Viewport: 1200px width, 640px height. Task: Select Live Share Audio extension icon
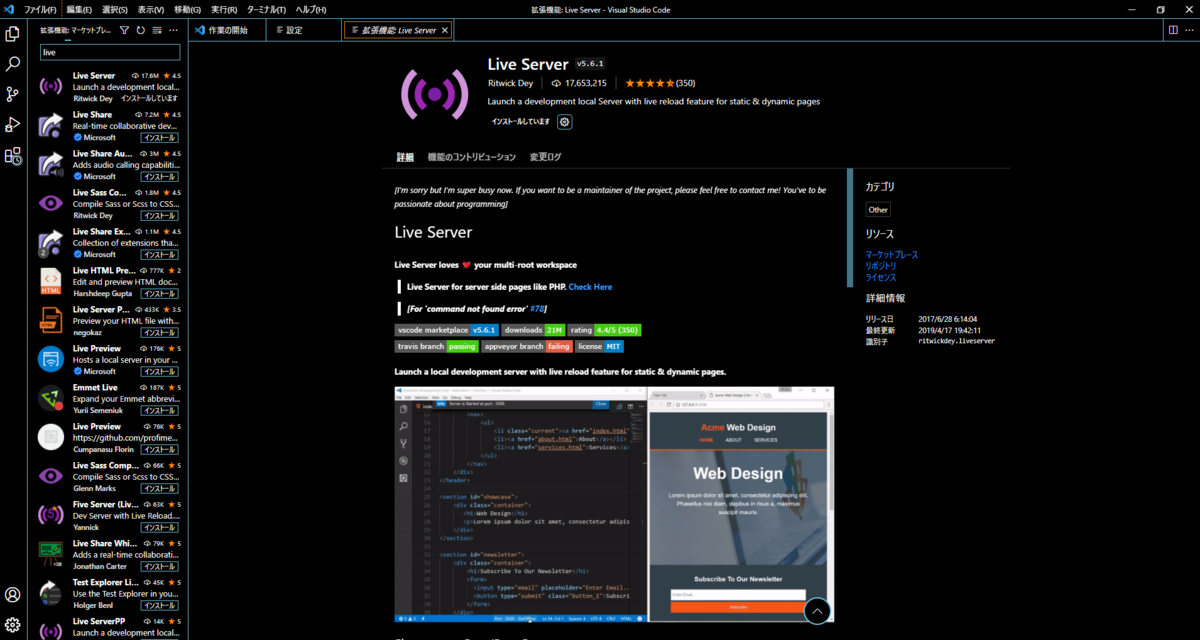tap(51, 164)
